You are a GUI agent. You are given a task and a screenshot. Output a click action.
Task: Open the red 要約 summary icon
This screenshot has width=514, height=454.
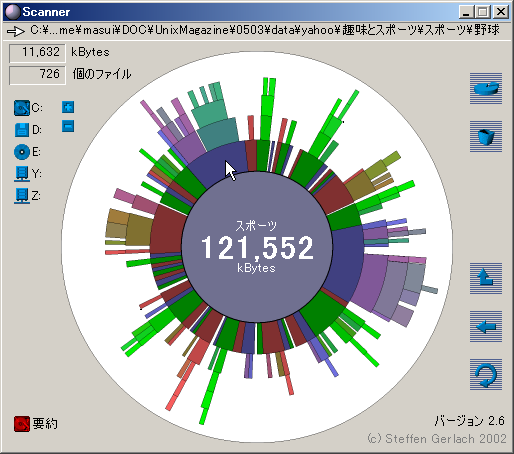click(22, 424)
